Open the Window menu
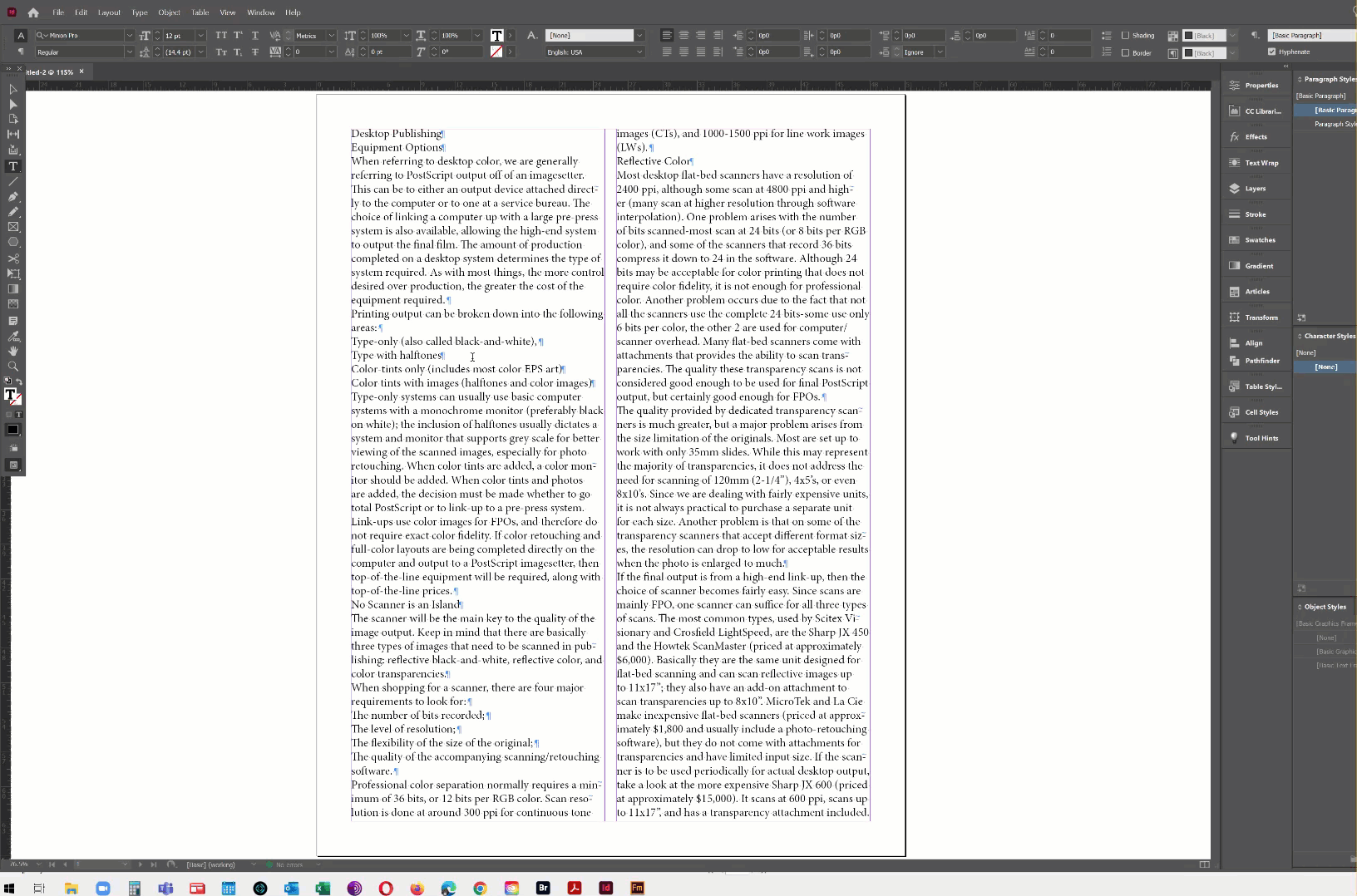 [x=260, y=12]
